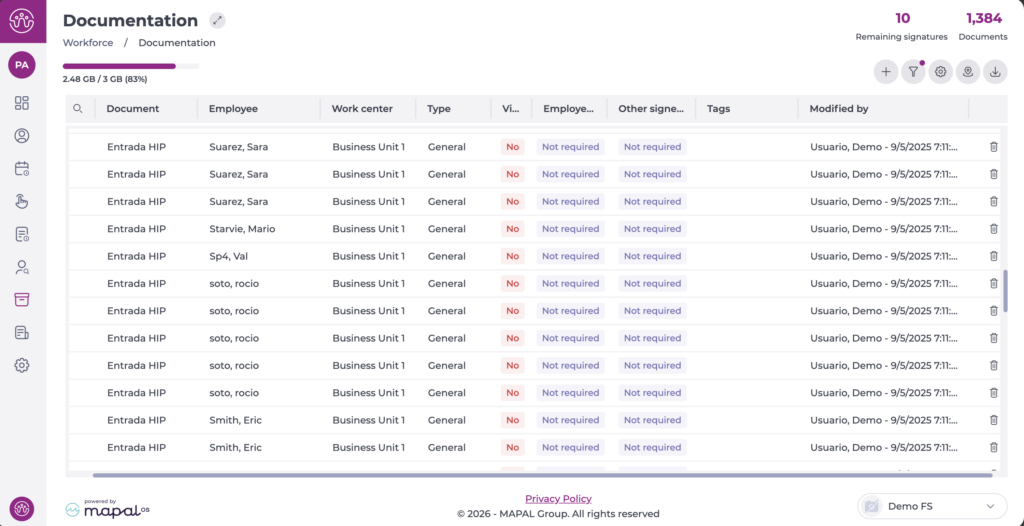Open the table settings gear in toolbar
Viewport: 1024px width, 526px height.
coord(940,72)
